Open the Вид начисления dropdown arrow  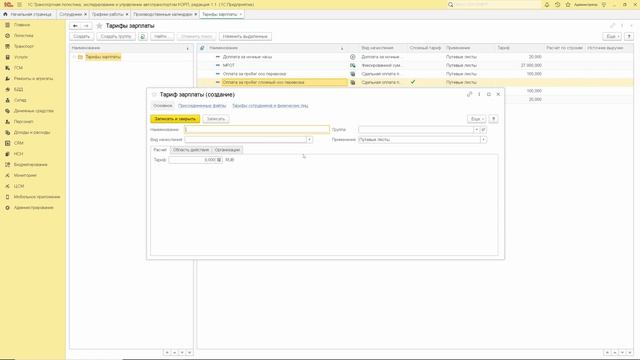pyautogui.click(x=309, y=140)
